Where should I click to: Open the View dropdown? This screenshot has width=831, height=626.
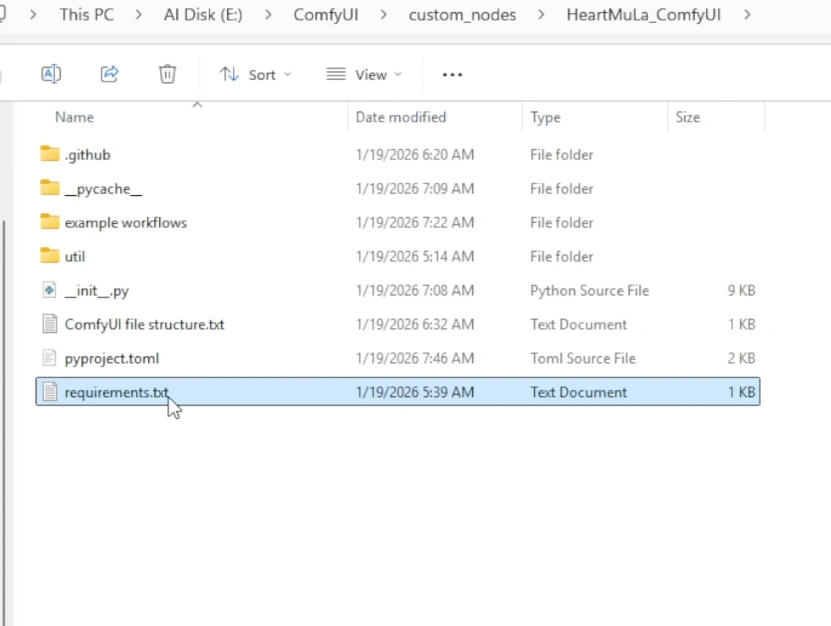(x=365, y=73)
